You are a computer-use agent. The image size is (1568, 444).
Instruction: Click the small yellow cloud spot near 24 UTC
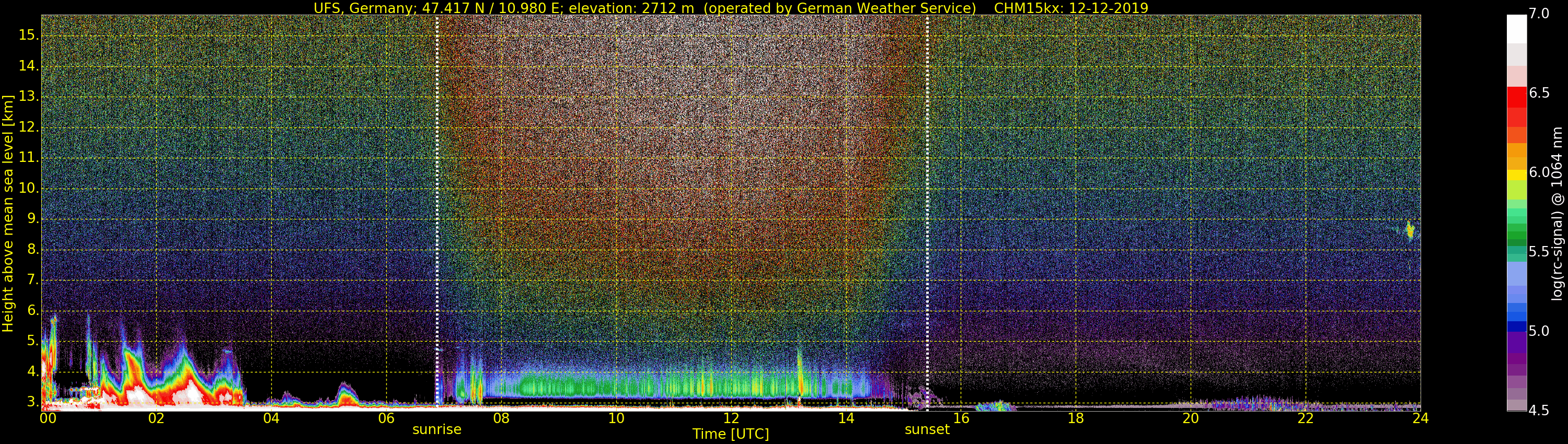tap(1410, 230)
